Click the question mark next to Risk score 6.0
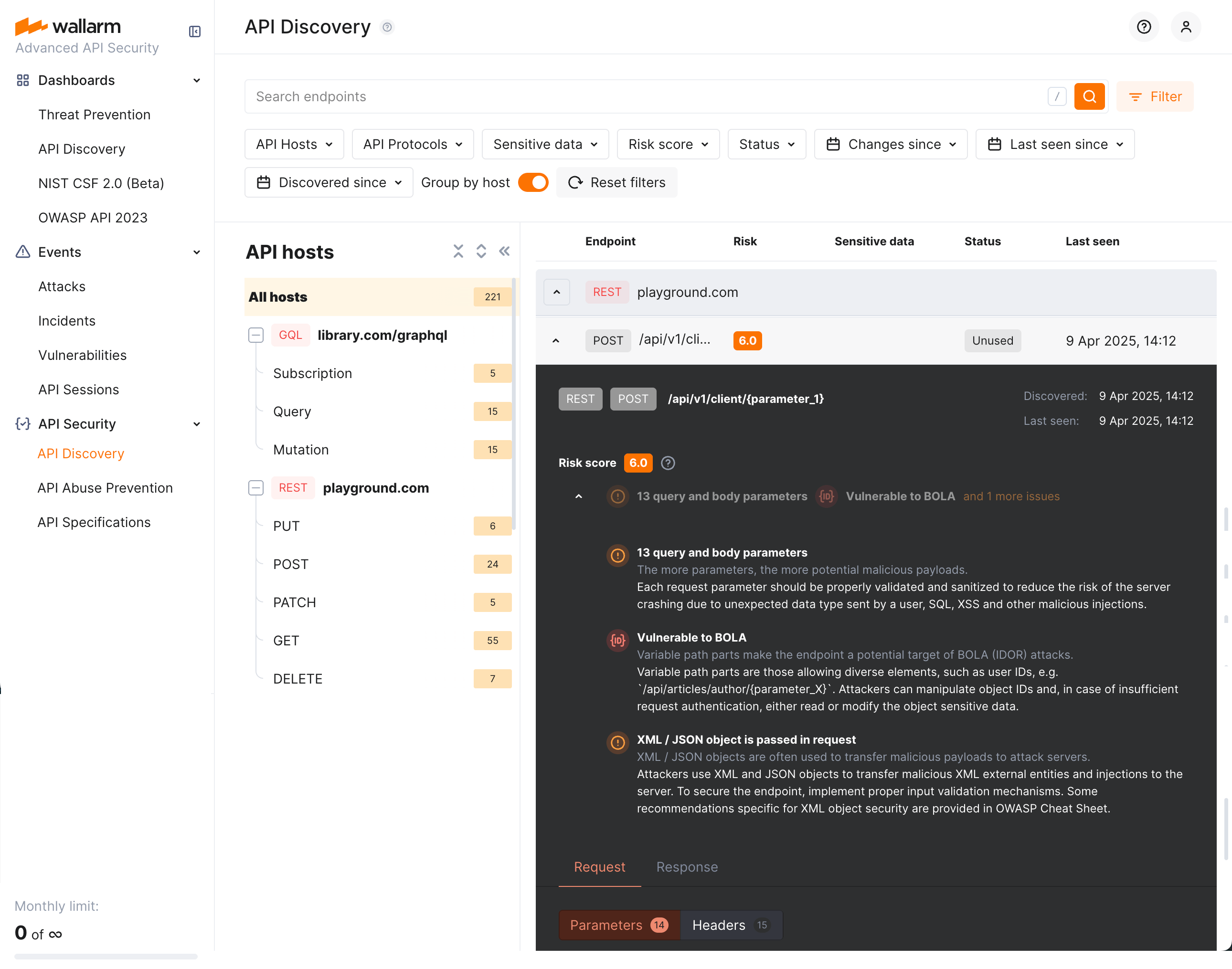The width and height of the screenshot is (1232, 969). 668,463
